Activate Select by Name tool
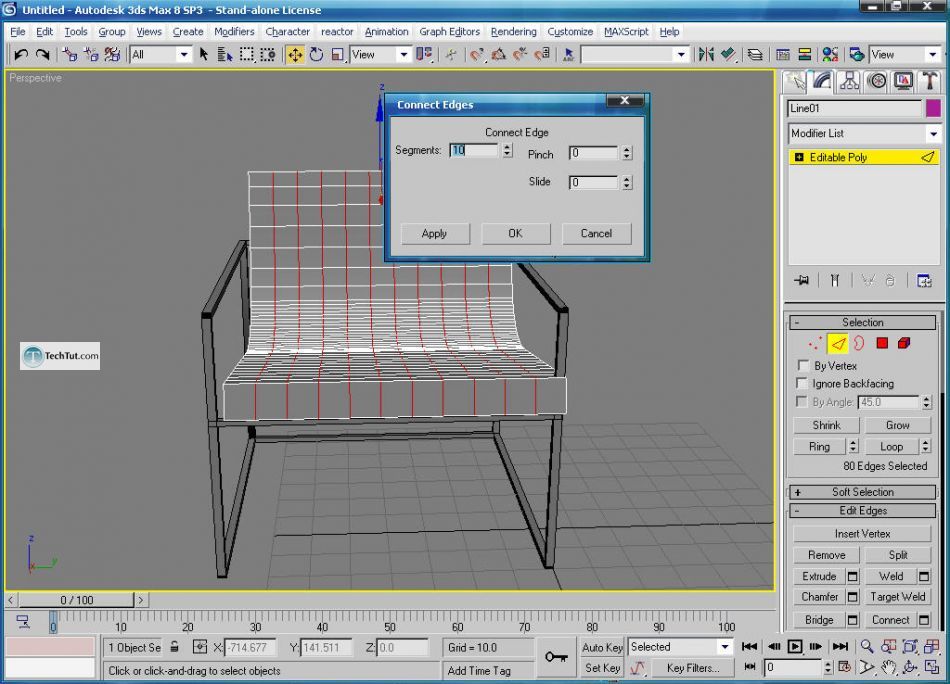The image size is (950, 684). (225, 55)
